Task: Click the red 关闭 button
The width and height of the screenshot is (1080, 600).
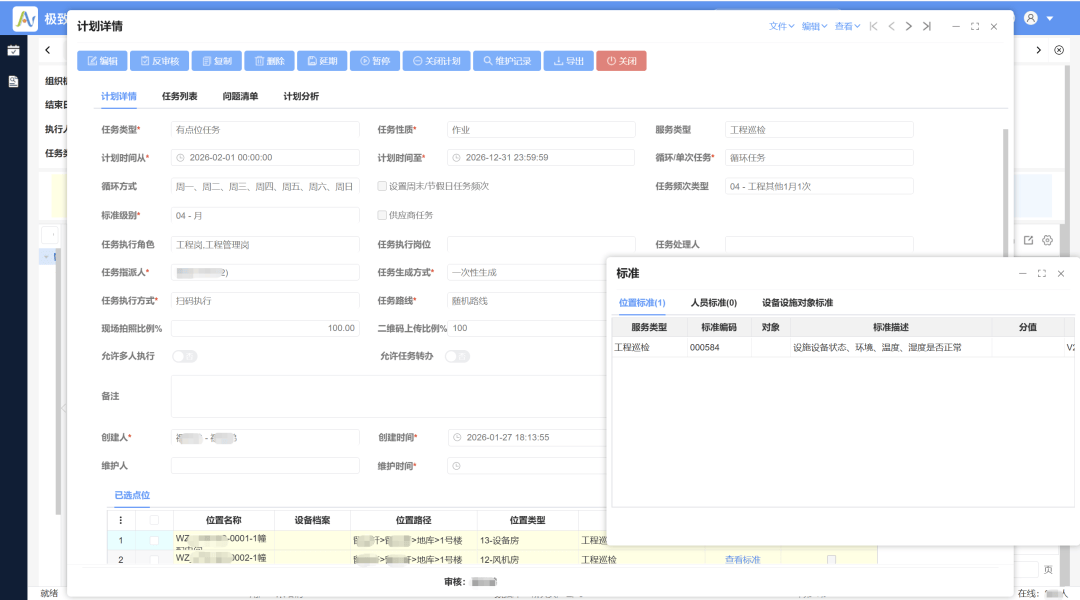Action: click(621, 61)
